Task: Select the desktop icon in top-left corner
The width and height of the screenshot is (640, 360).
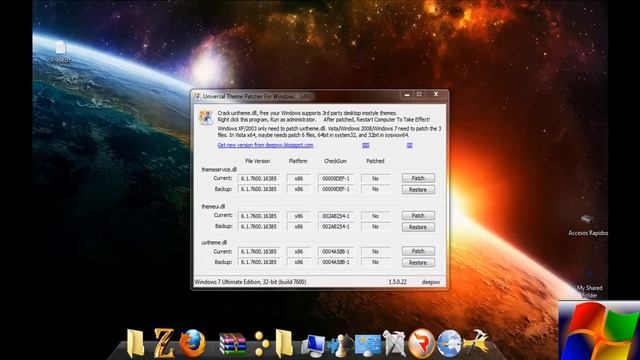Action: 61,52
